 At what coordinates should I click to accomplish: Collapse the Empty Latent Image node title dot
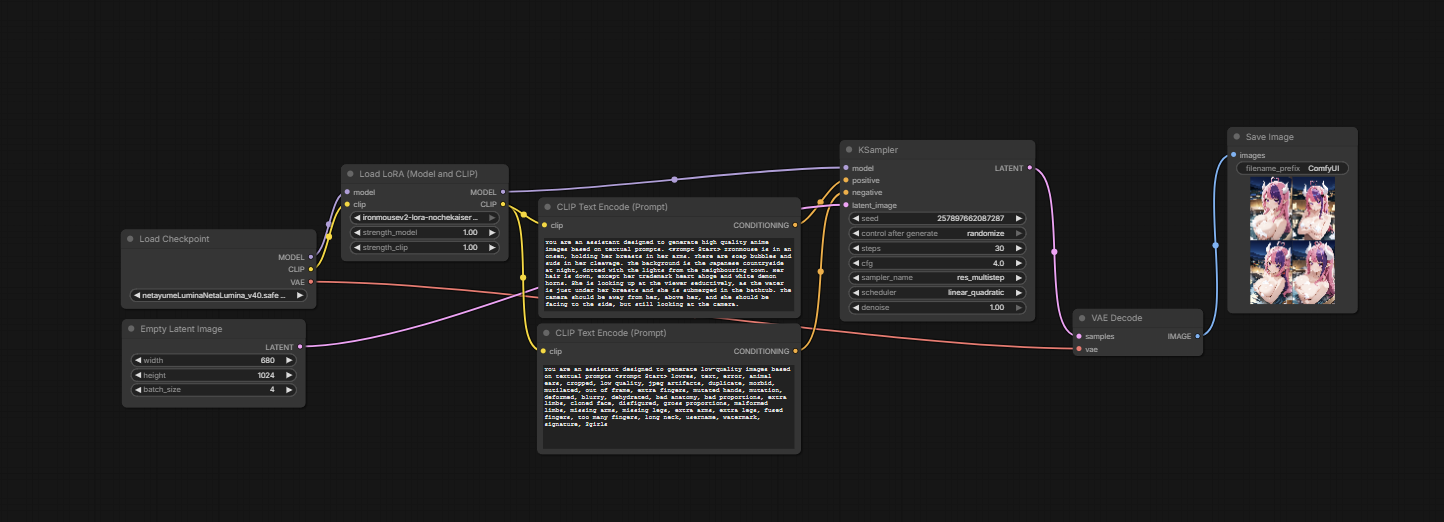click(x=131, y=329)
